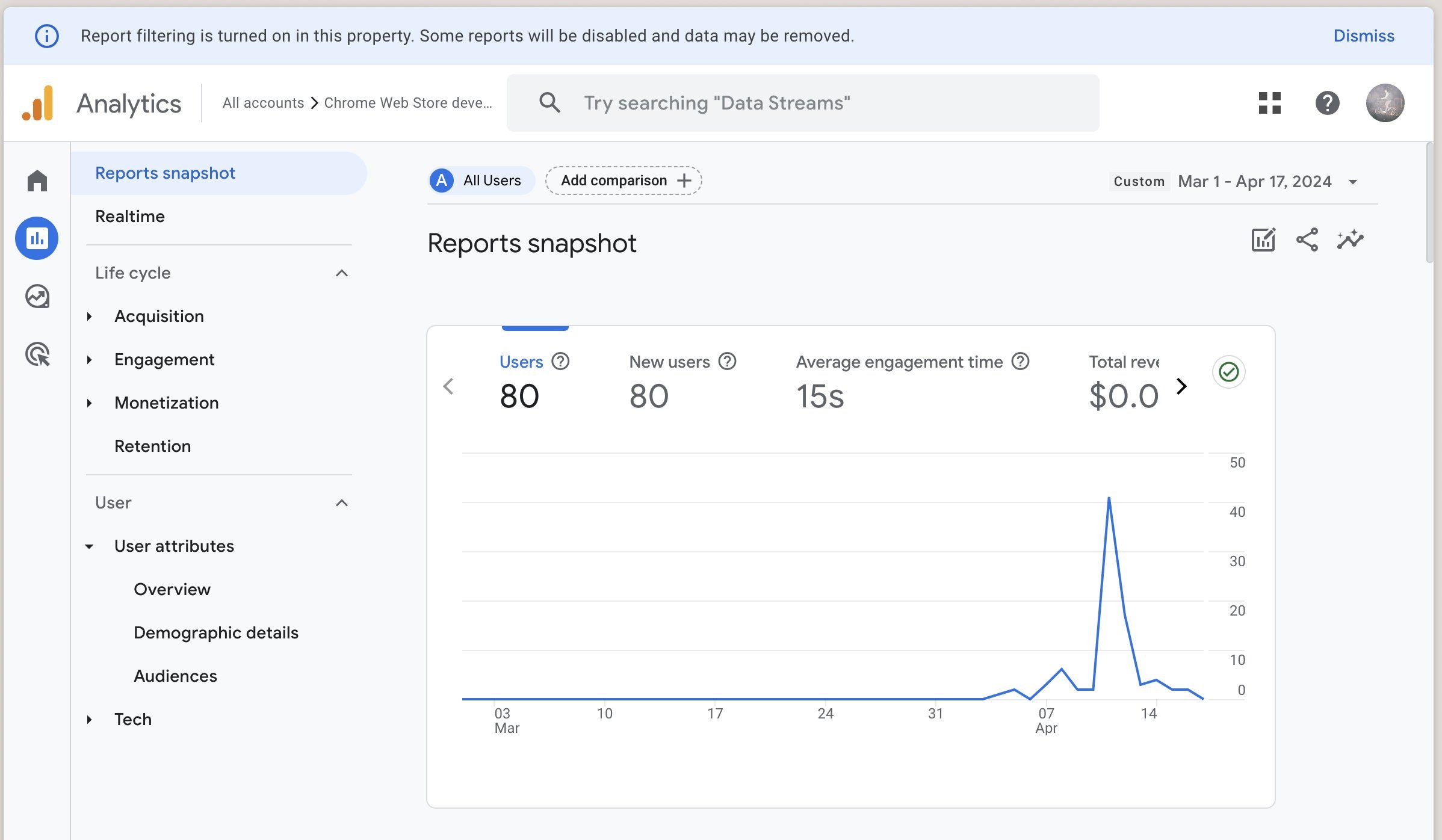This screenshot has height=840, width=1442.
Task: Select the Users metric tab
Action: point(534,382)
